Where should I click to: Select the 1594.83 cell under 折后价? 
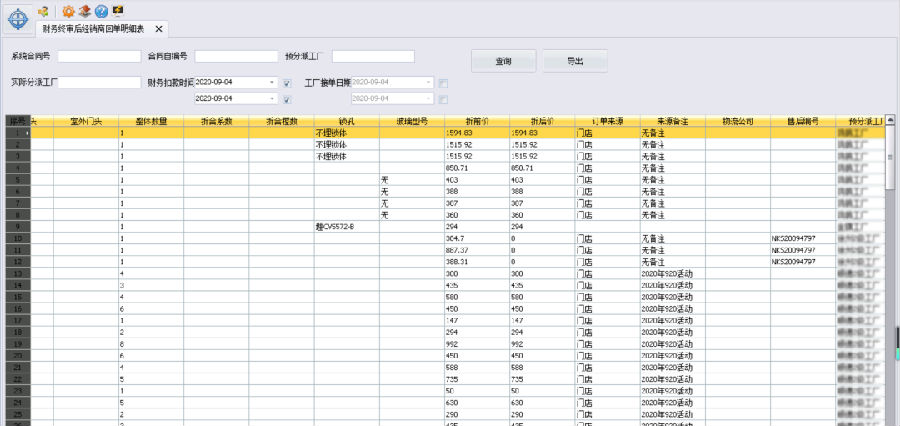click(x=542, y=133)
